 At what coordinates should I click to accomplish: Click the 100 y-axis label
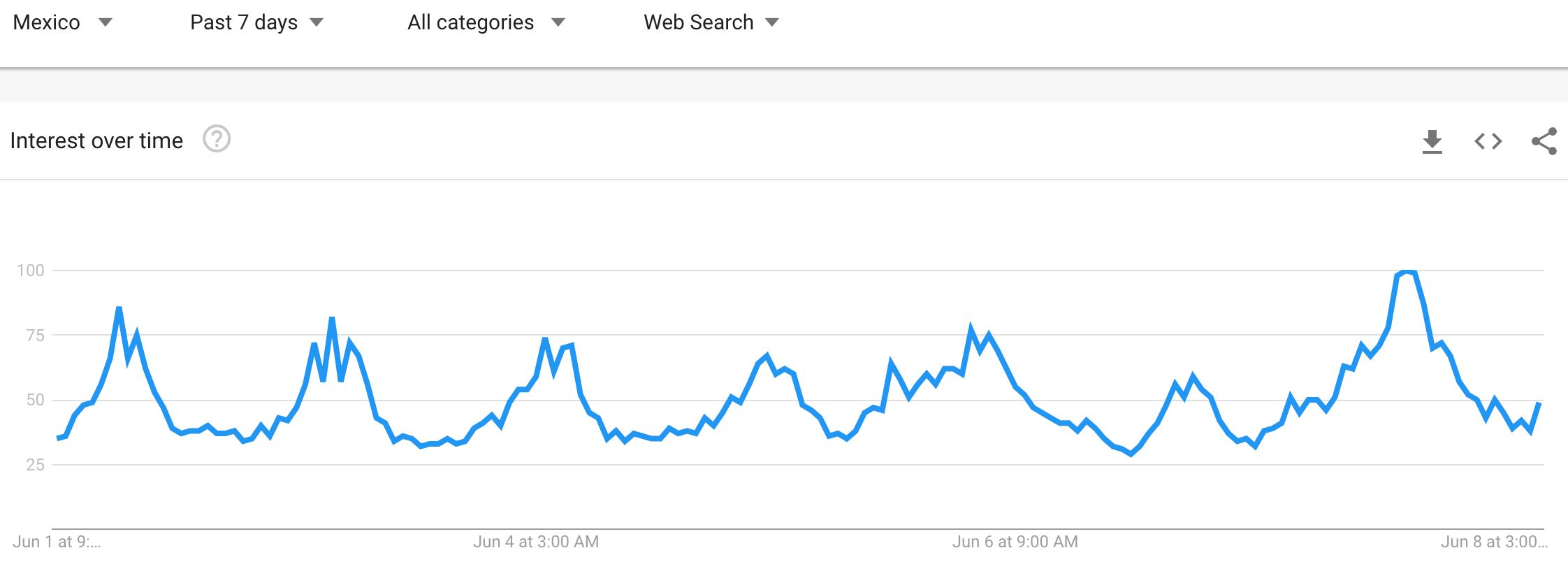click(30, 271)
